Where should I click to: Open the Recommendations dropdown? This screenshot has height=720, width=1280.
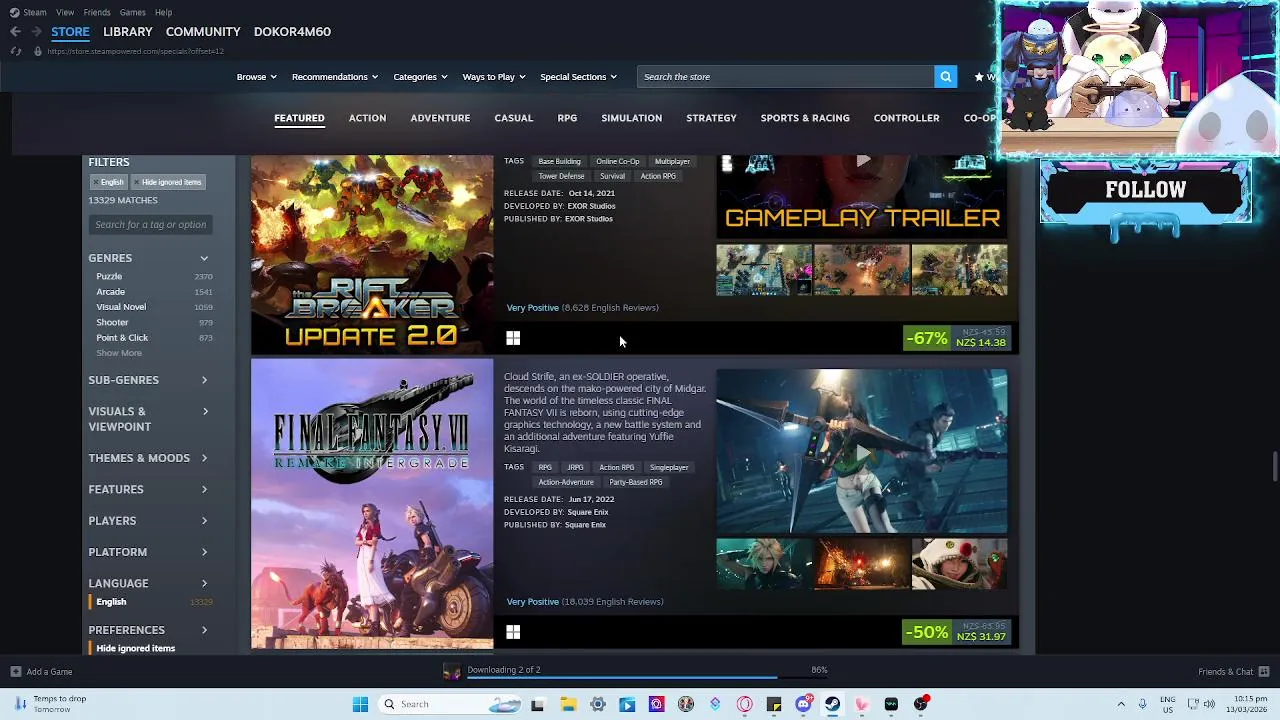coord(334,77)
